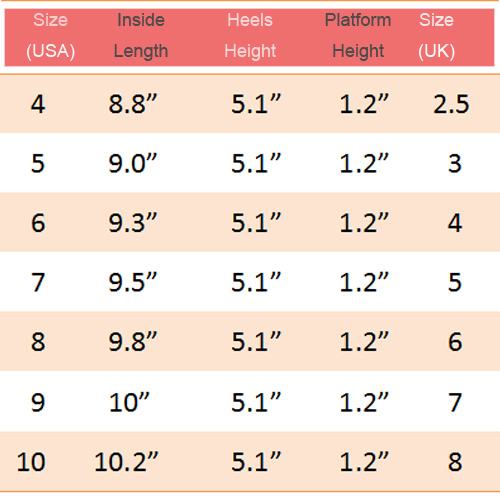Viewport: 500px width, 500px height.
Task: Select UK size 2.5 cell
Action: (451, 104)
